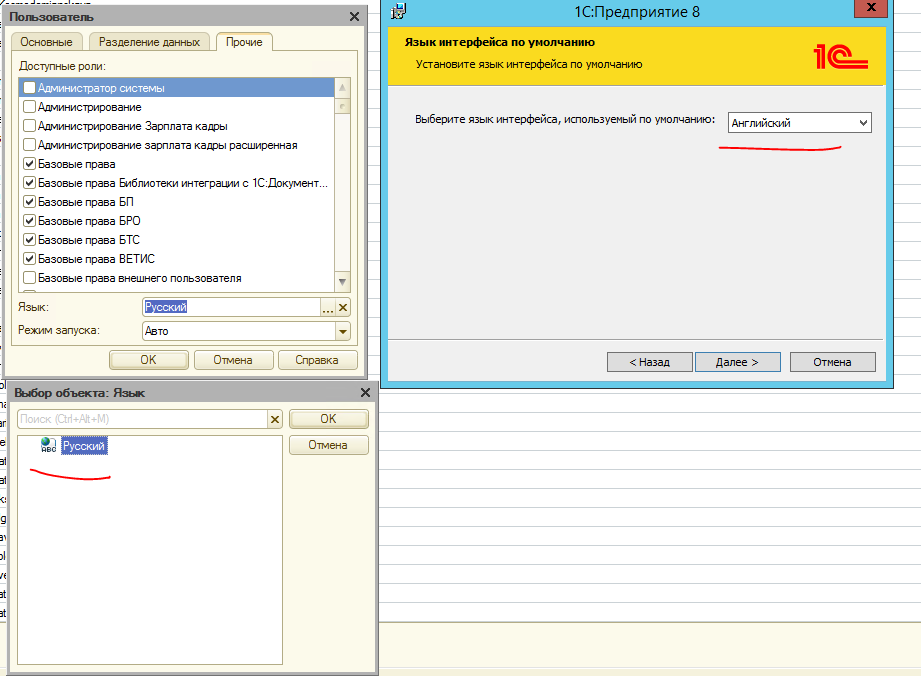The width and height of the screenshot is (921, 676).
Task: Click the roles list scrollbar thumb
Action: (342, 106)
